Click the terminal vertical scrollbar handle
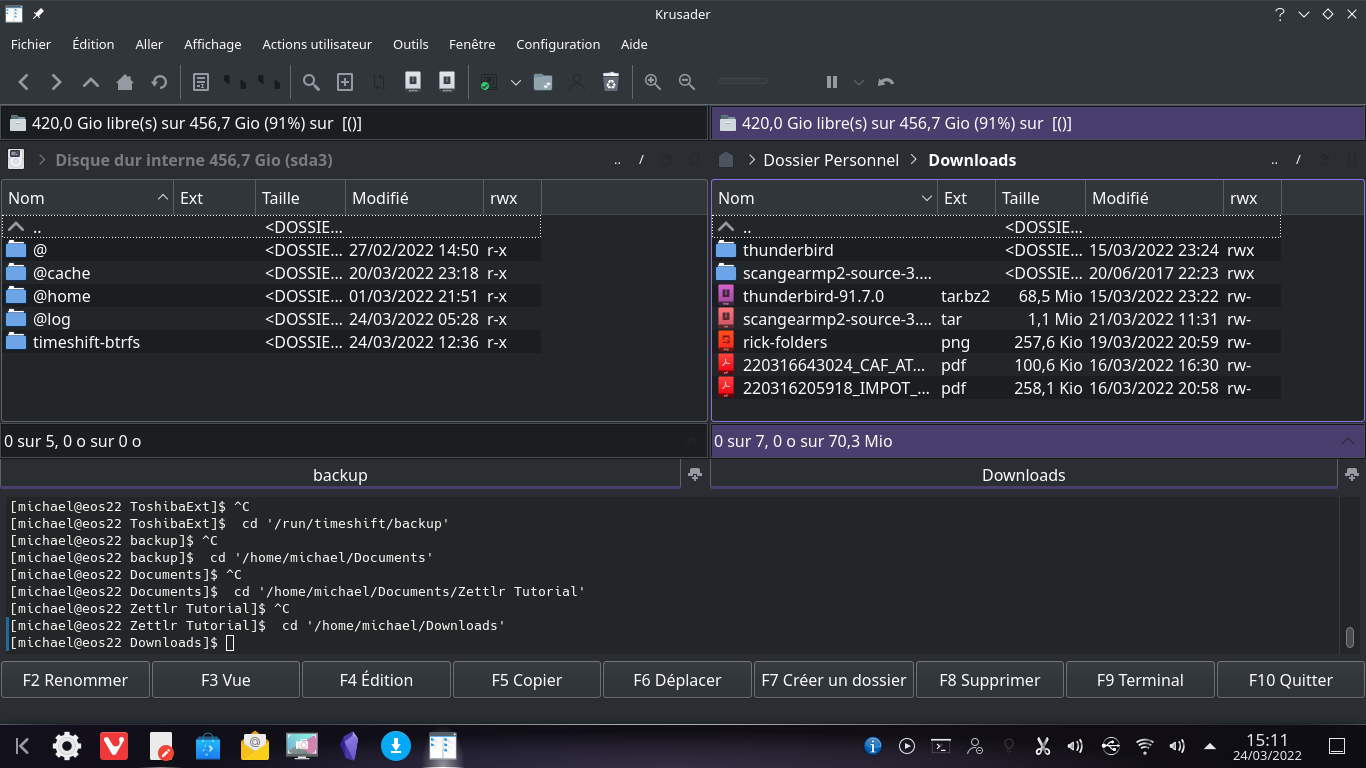Image resolution: width=1366 pixels, height=768 pixels. click(x=1349, y=637)
